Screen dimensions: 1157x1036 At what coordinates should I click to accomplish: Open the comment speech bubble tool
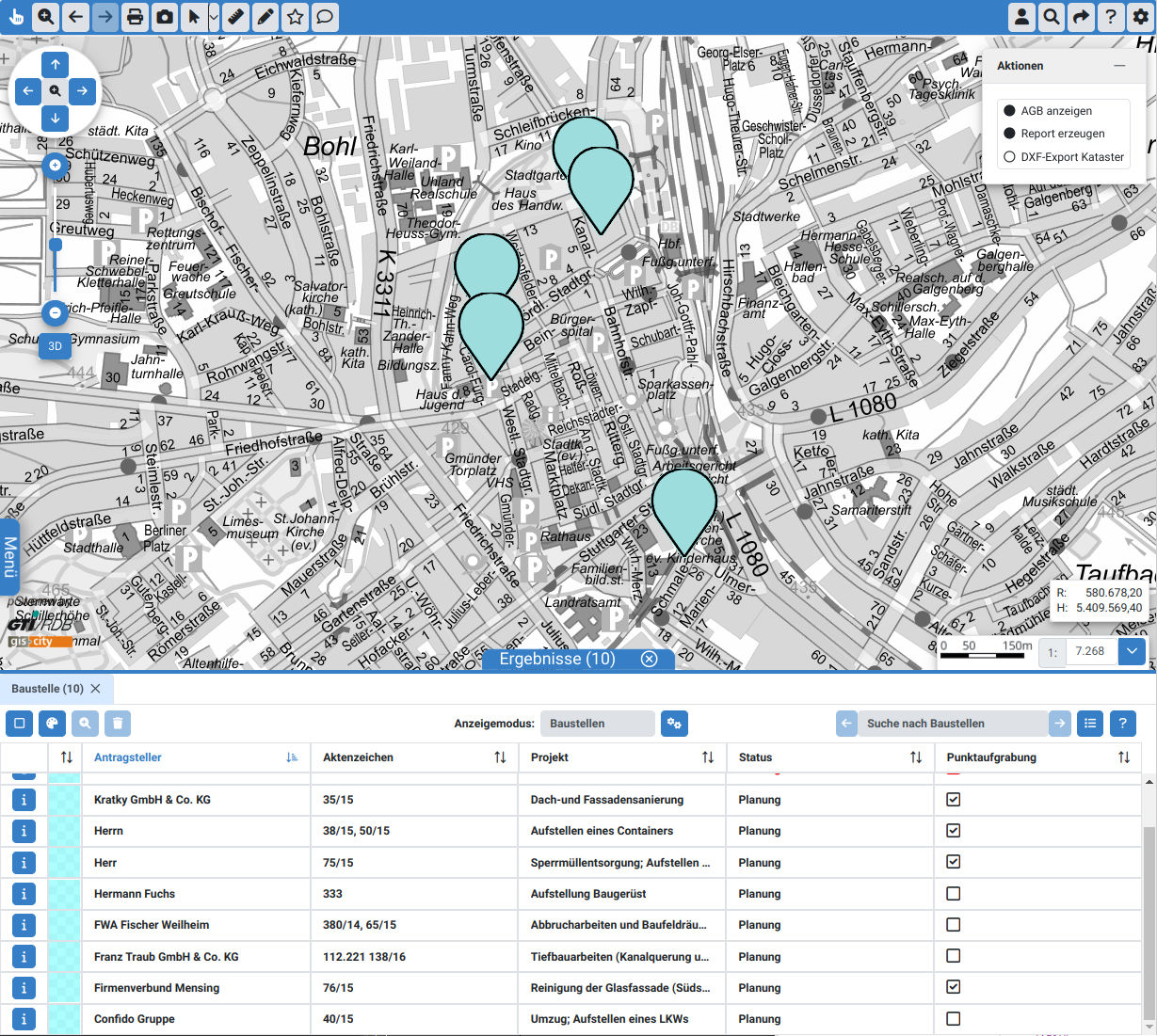pyautogui.click(x=325, y=17)
